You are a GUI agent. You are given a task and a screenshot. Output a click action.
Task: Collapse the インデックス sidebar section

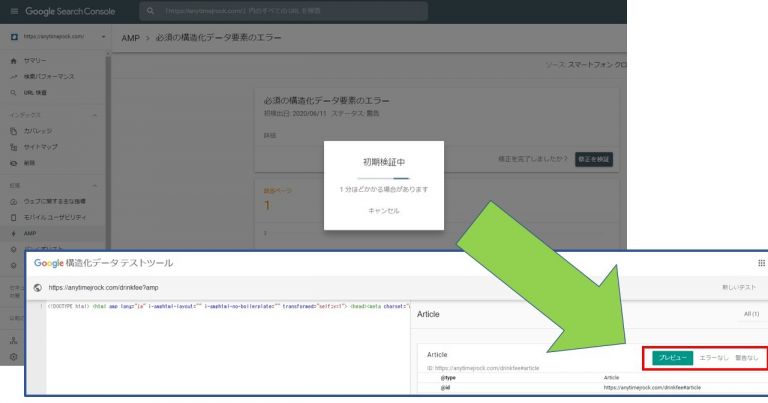pyautogui.click(x=95, y=115)
